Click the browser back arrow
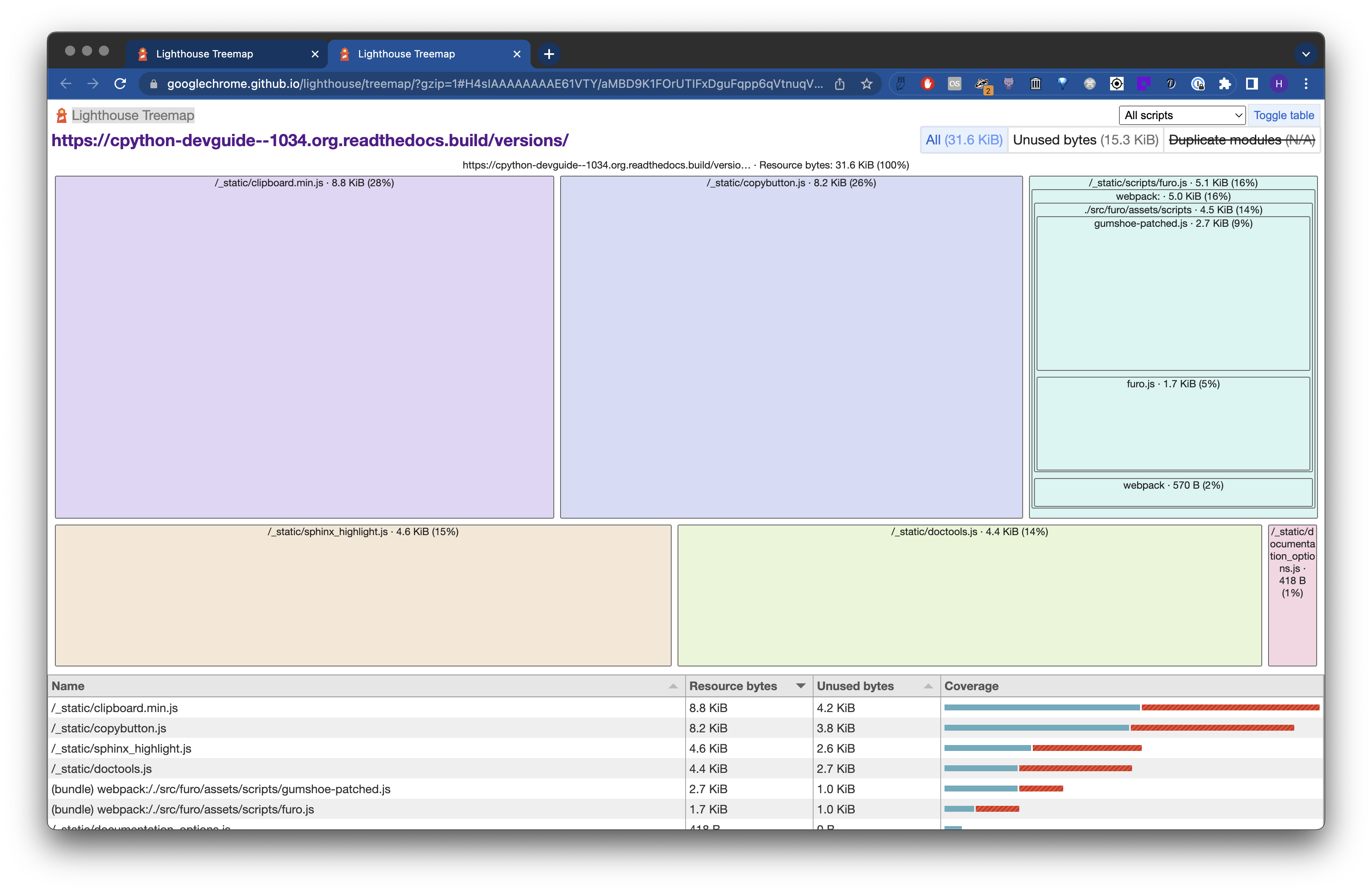This screenshot has width=1372, height=892. coord(66,84)
